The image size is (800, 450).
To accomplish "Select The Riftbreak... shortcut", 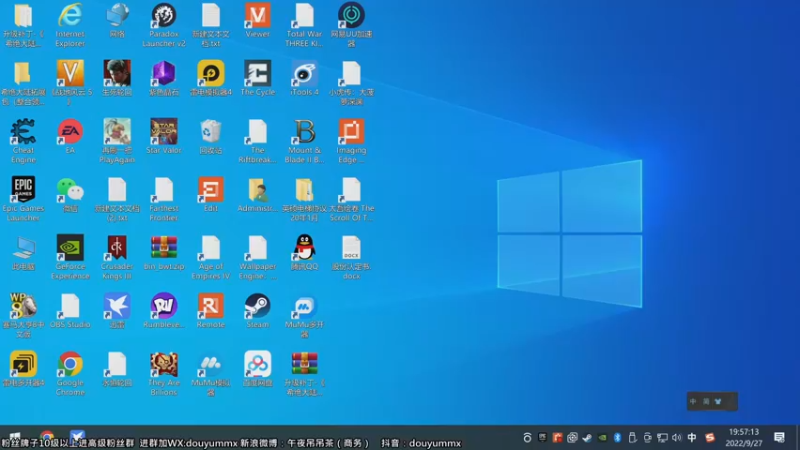I will coord(258,141).
